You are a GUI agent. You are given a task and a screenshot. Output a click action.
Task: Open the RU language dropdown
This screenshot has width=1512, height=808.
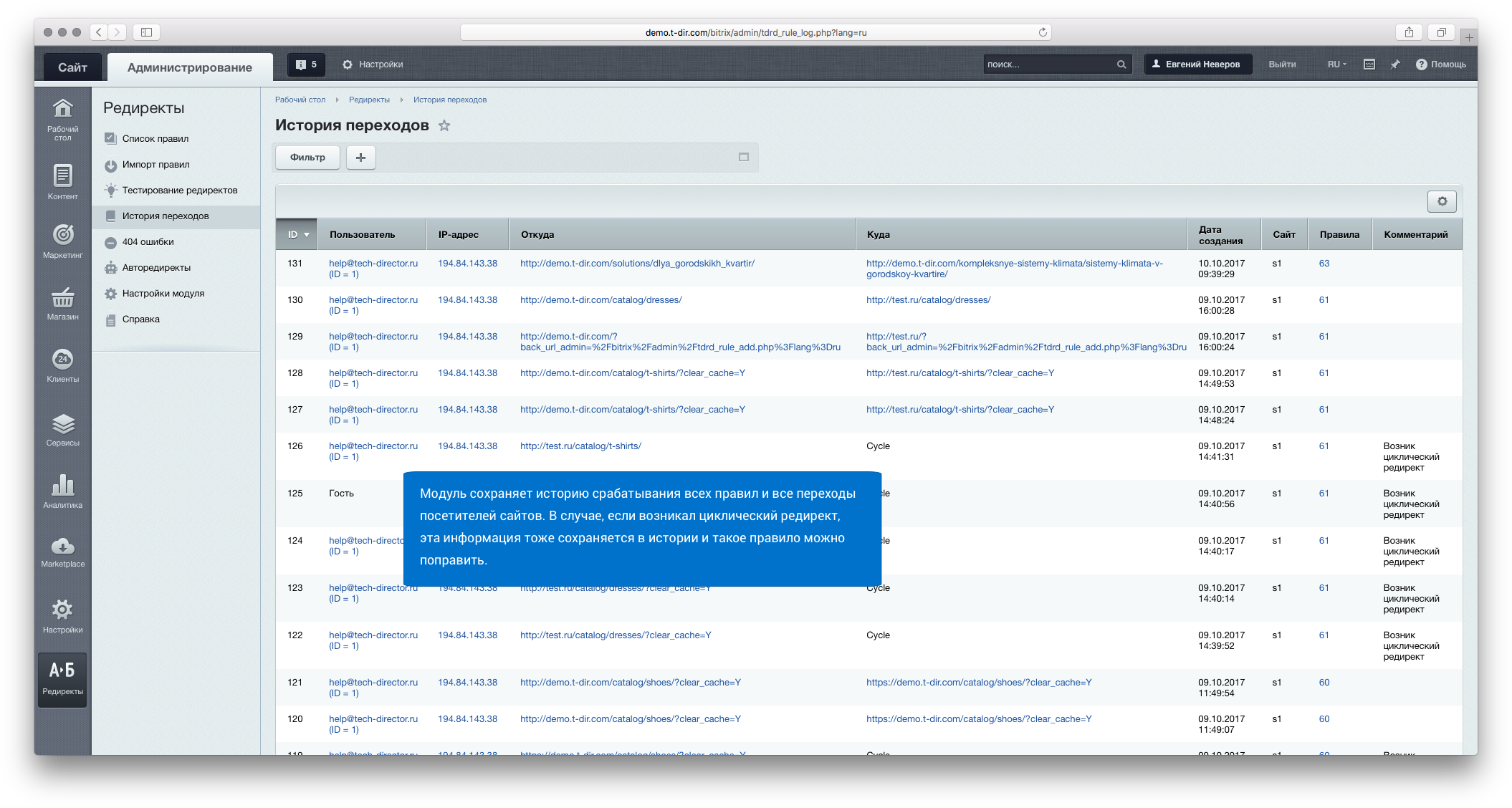click(1334, 64)
